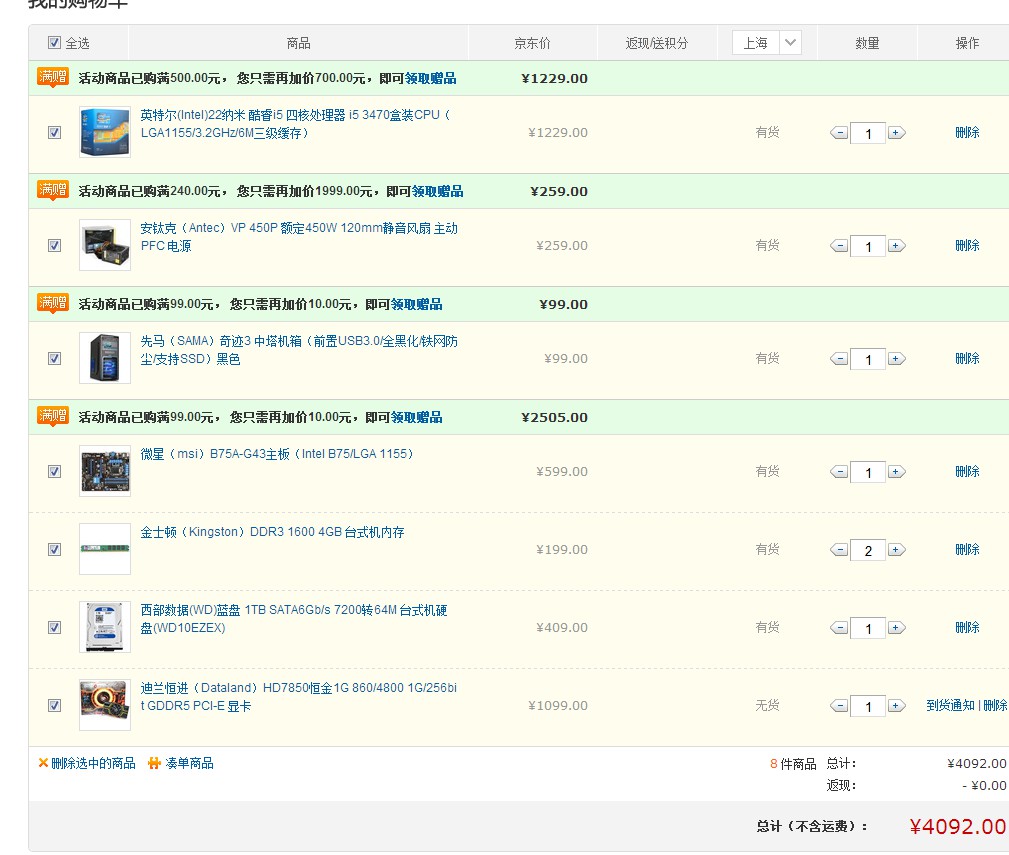Click the quantity field for Dataland graphics card
Image resolution: width=1009 pixels, height=855 pixels.
tap(868, 706)
